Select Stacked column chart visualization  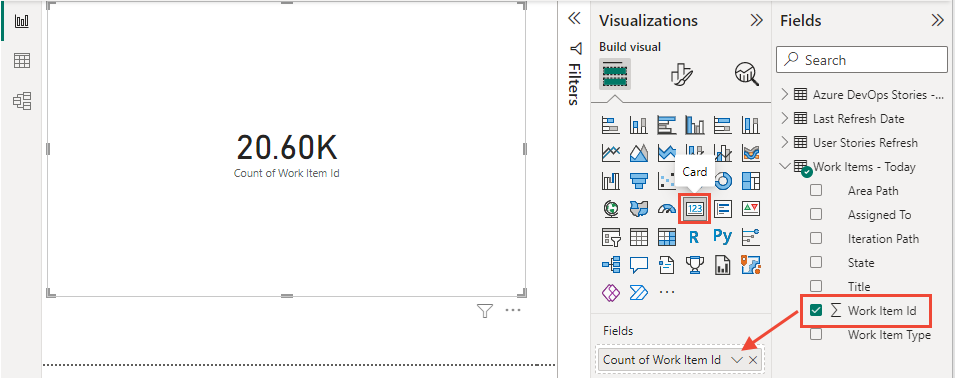tap(638, 125)
